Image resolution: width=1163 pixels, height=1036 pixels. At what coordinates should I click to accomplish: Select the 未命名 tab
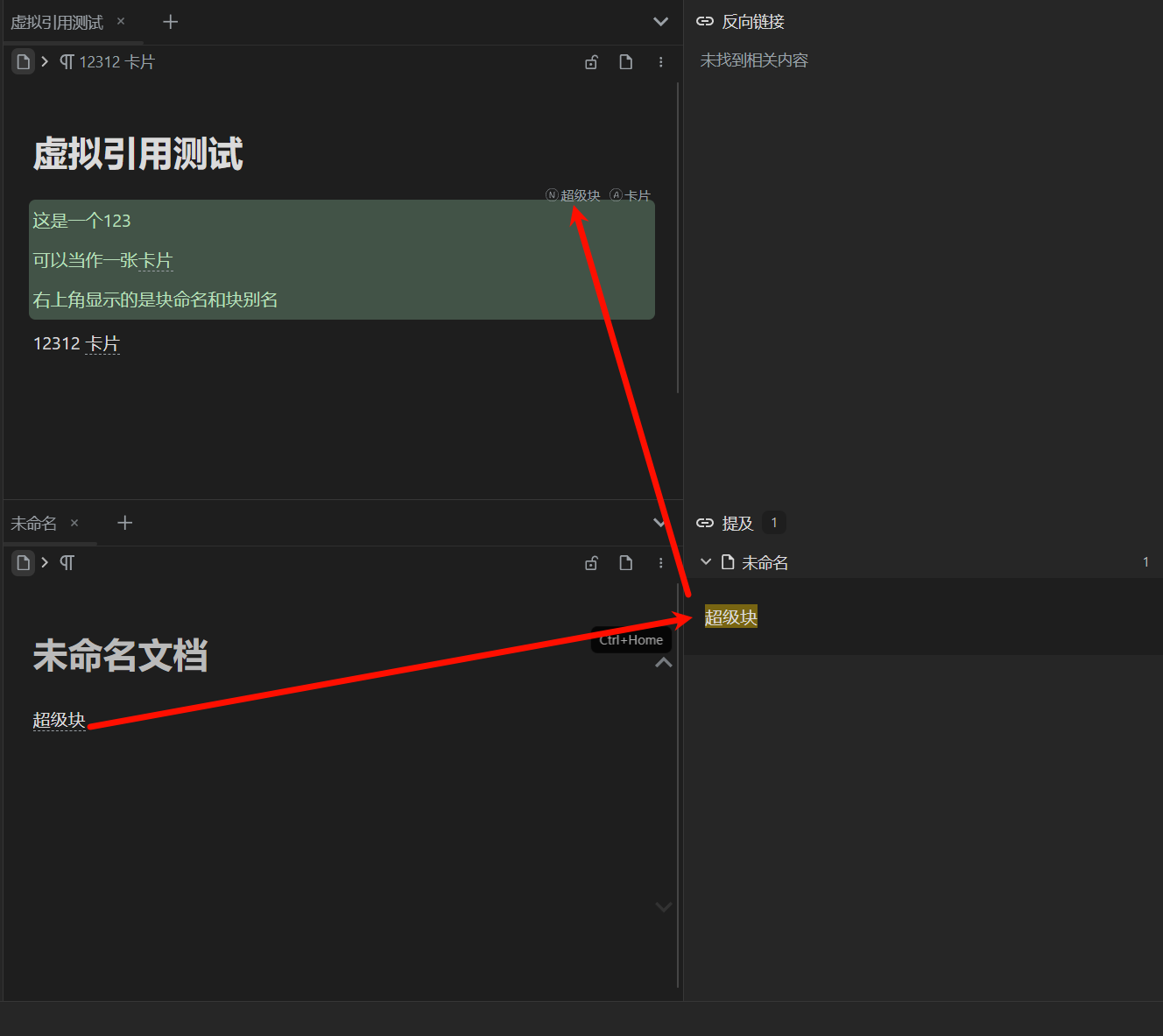33,522
